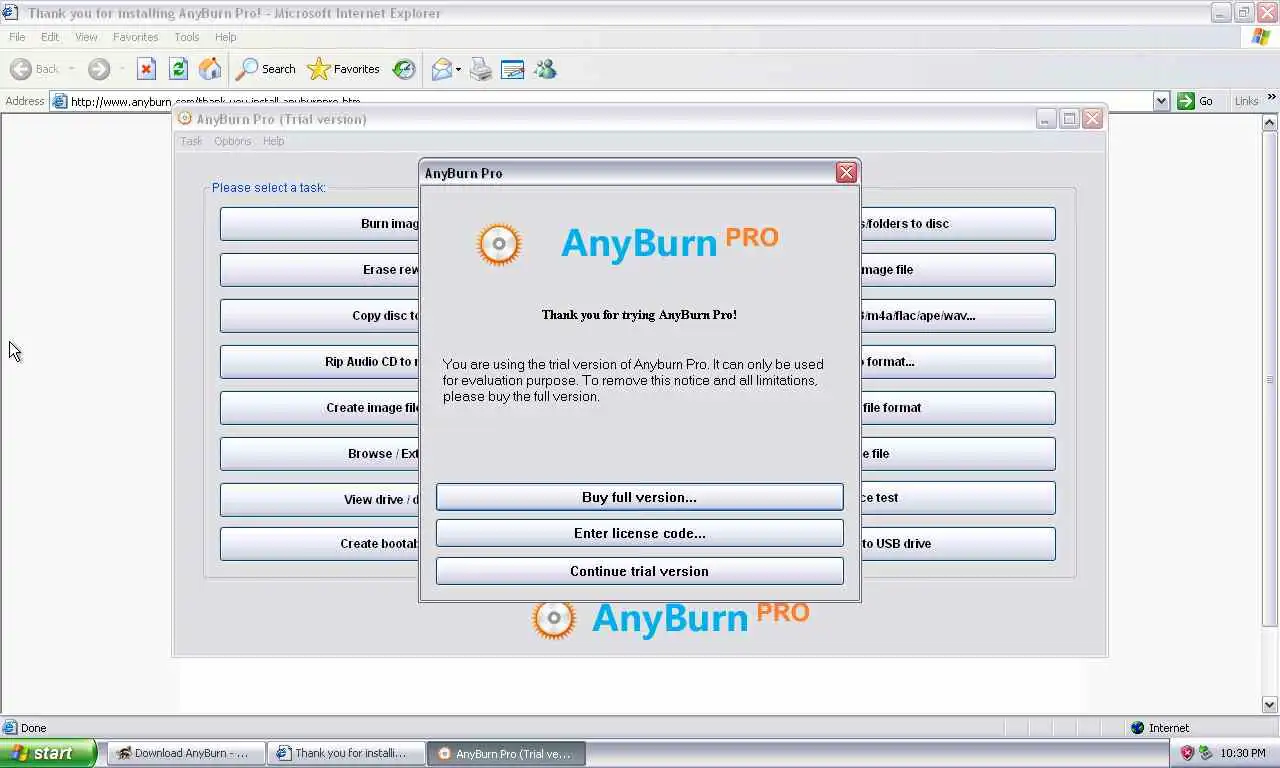Click the Create bootable task button
This screenshot has width=1280, height=768.
tap(320, 544)
